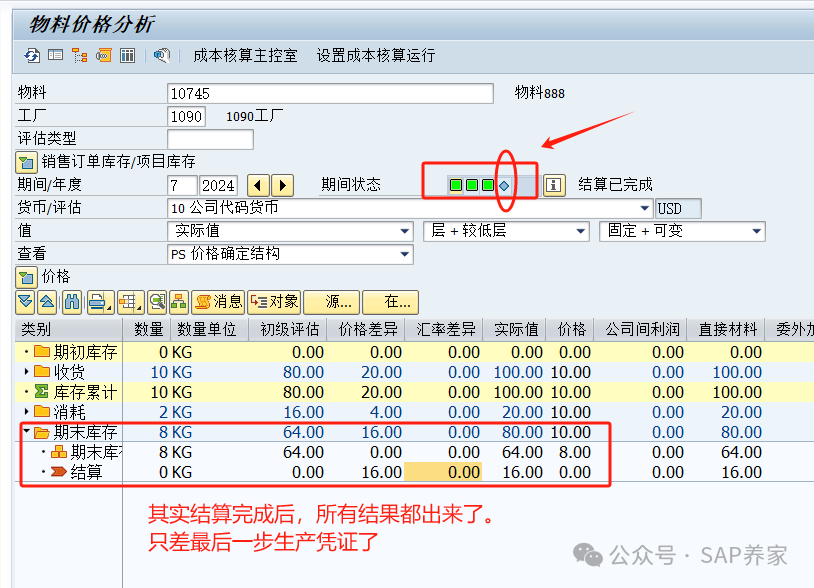Viewport: 814px width, 588px height.
Task: Click the 消耗 price difference 4.00 cell
Action: (x=365, y=412)
